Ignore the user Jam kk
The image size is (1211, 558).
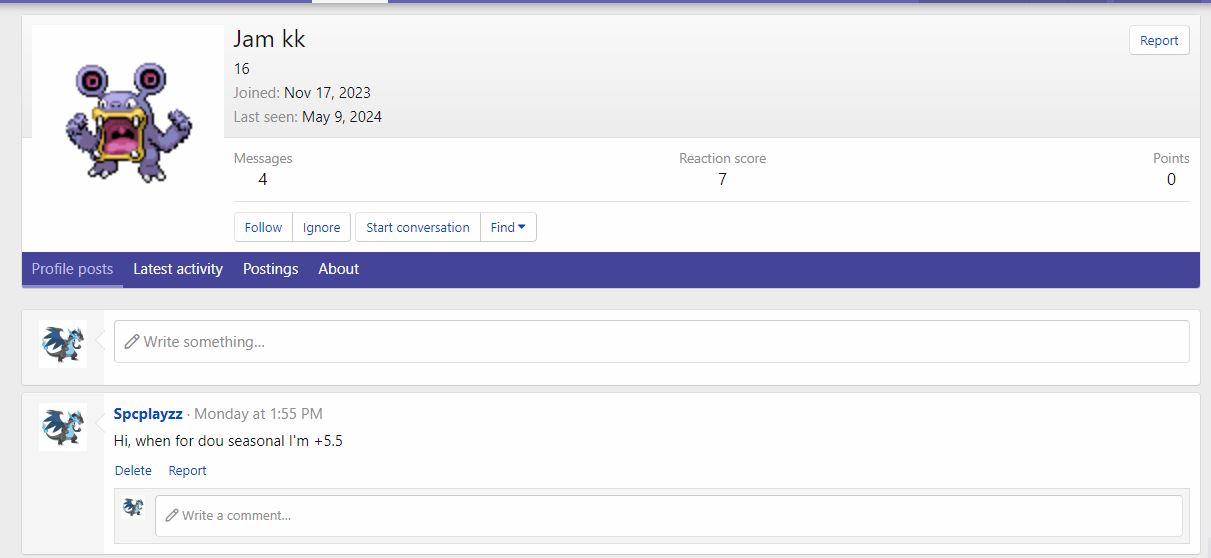tap(321, 227)
